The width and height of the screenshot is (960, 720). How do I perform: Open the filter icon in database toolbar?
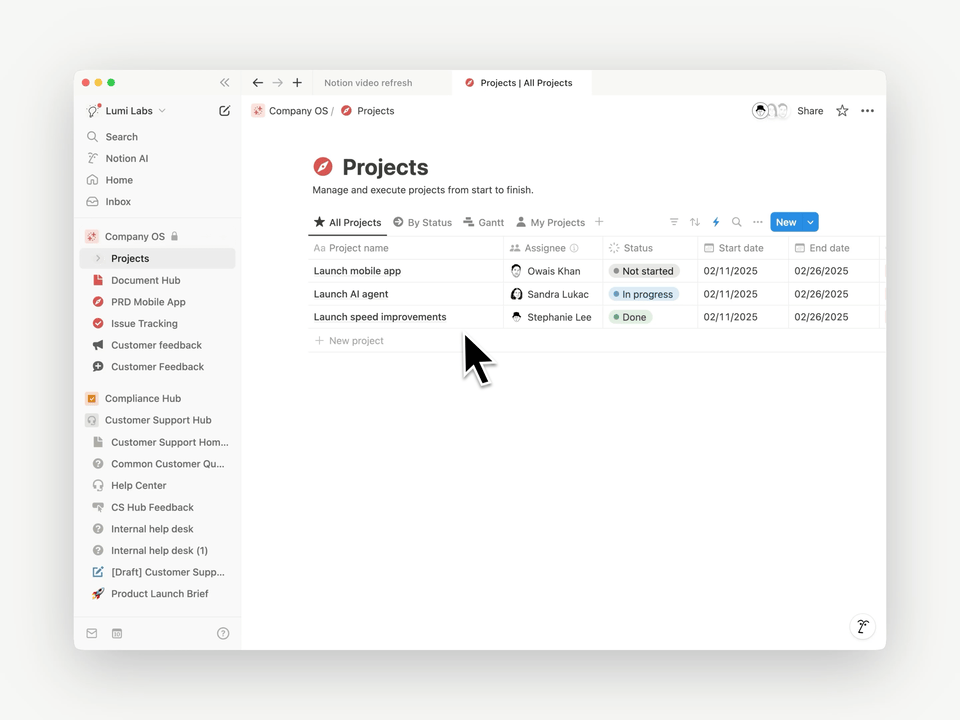tap(674, 222)
